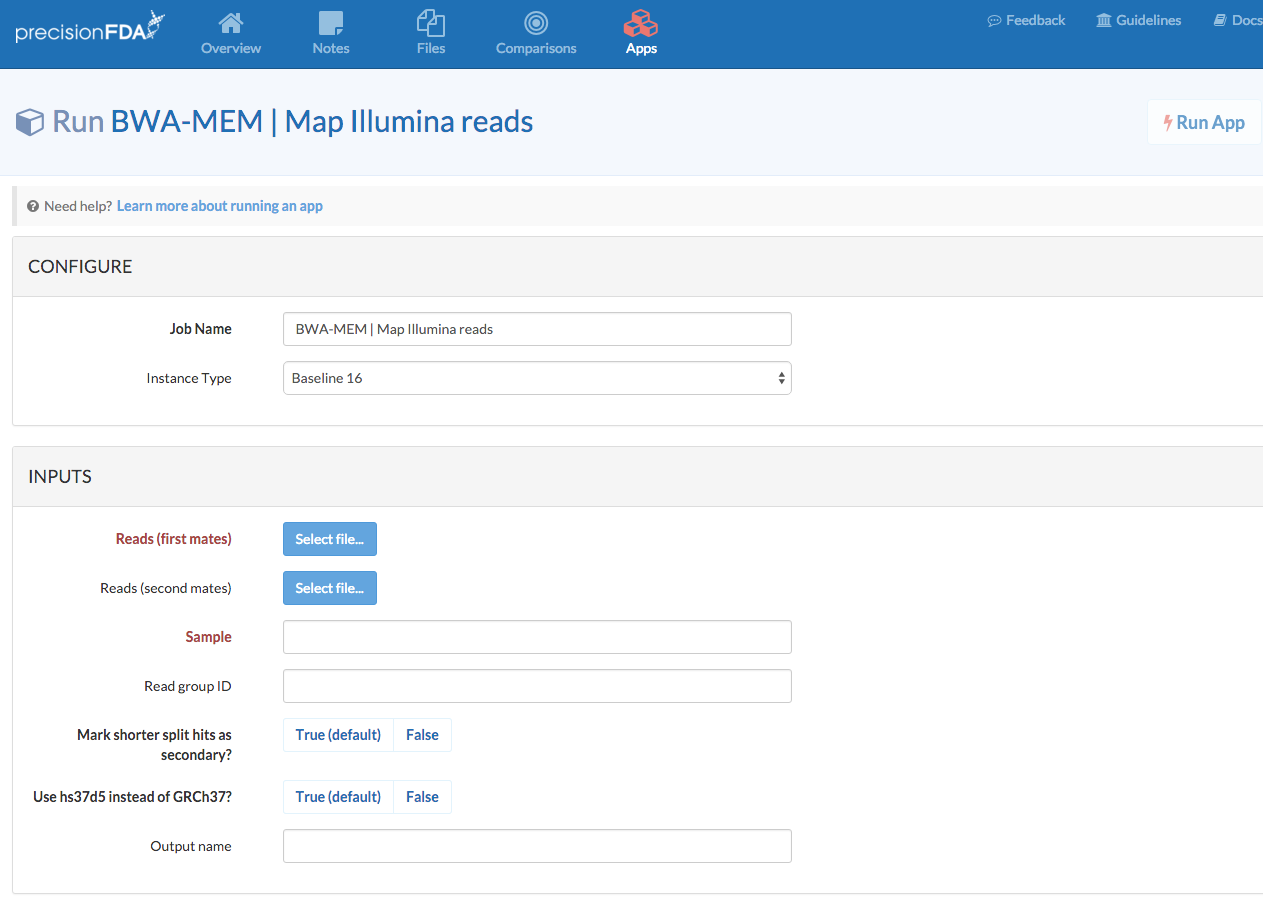Open BWA-MEM | Map Illumina reads title link
Screen dimensions: 1263x917
(322, 122)
